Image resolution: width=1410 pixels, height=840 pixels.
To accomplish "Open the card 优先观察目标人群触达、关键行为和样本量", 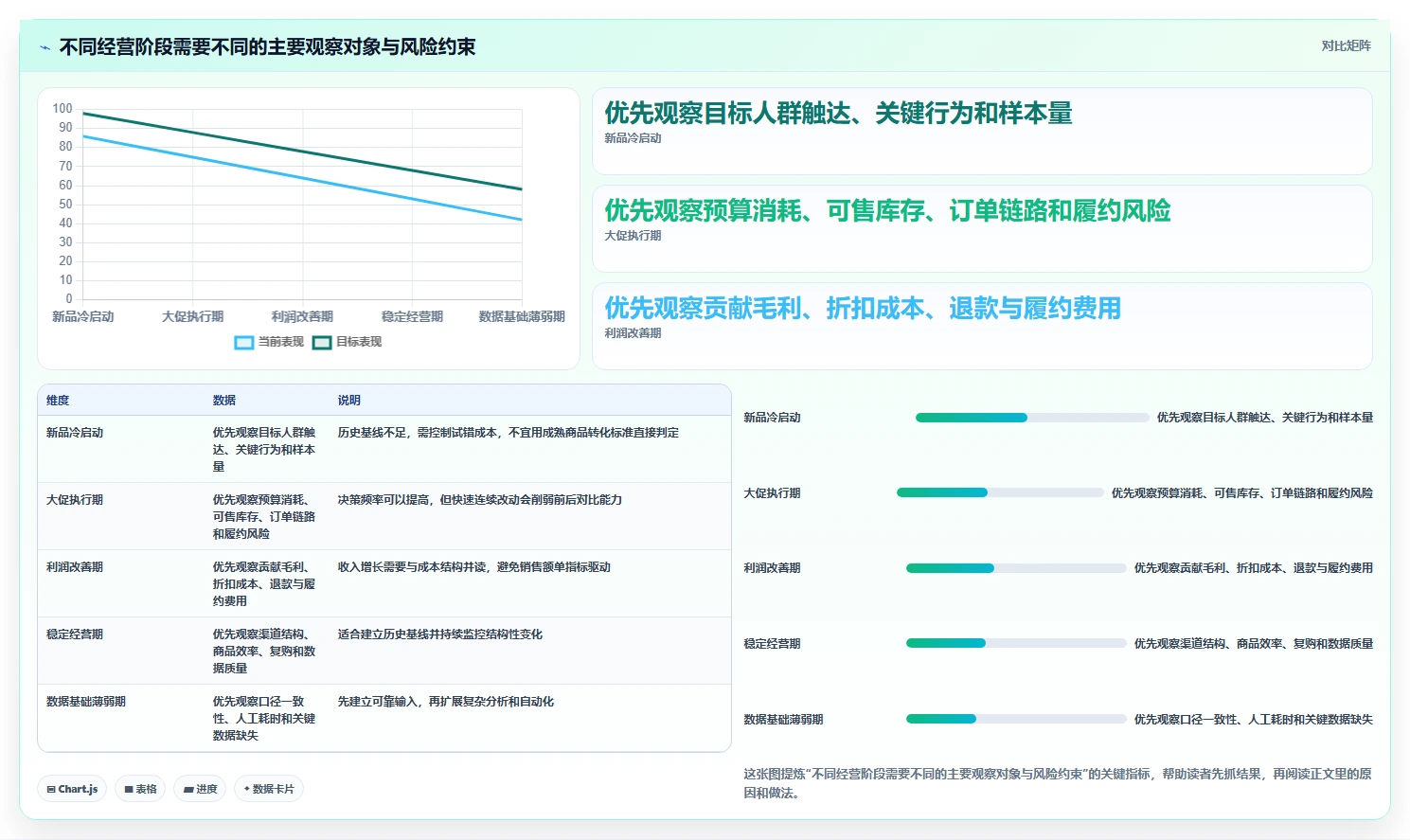I will pyautogui.click(x=982, y=131).
